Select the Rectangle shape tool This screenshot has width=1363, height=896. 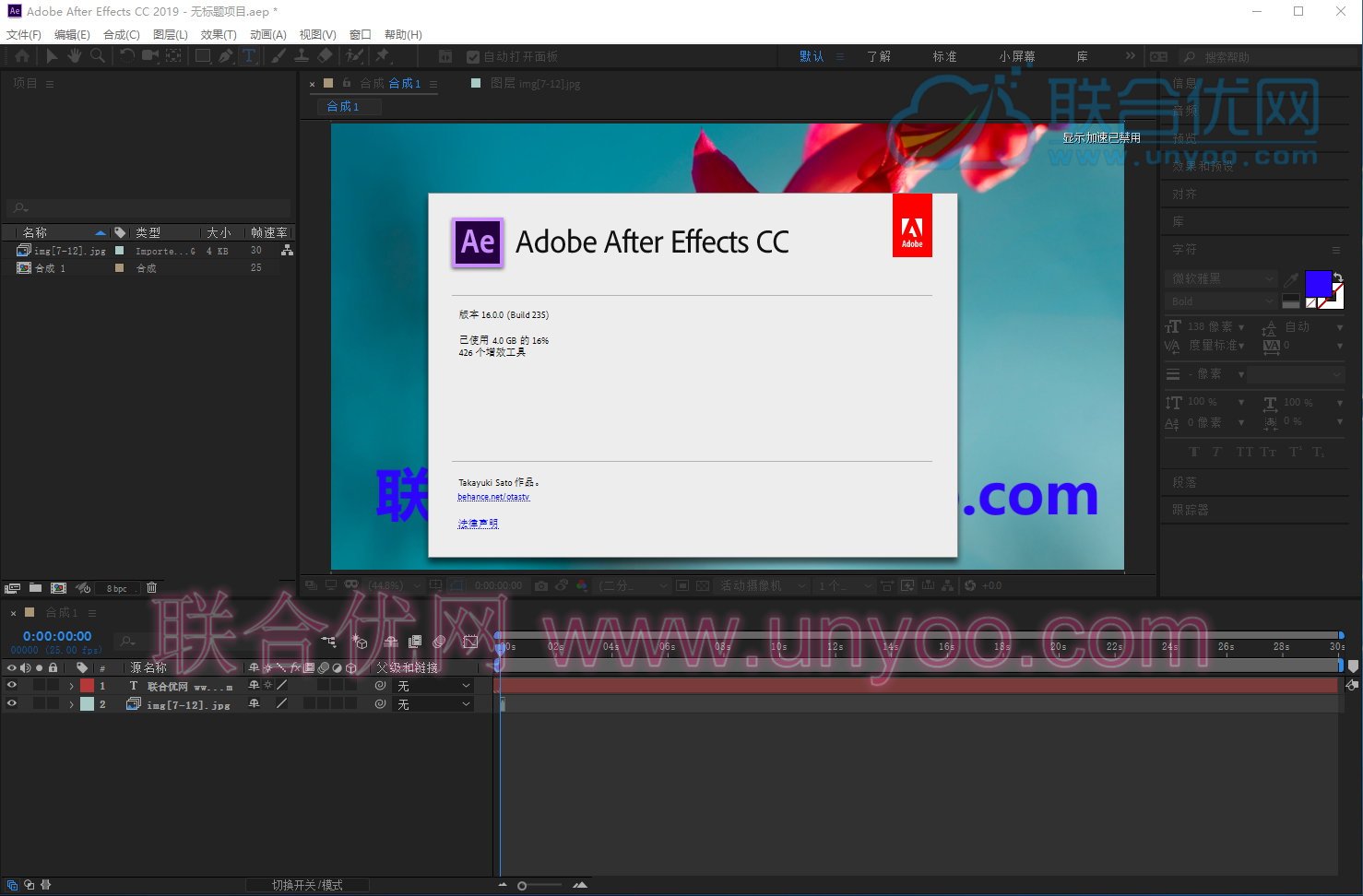[x=203, y=56]
